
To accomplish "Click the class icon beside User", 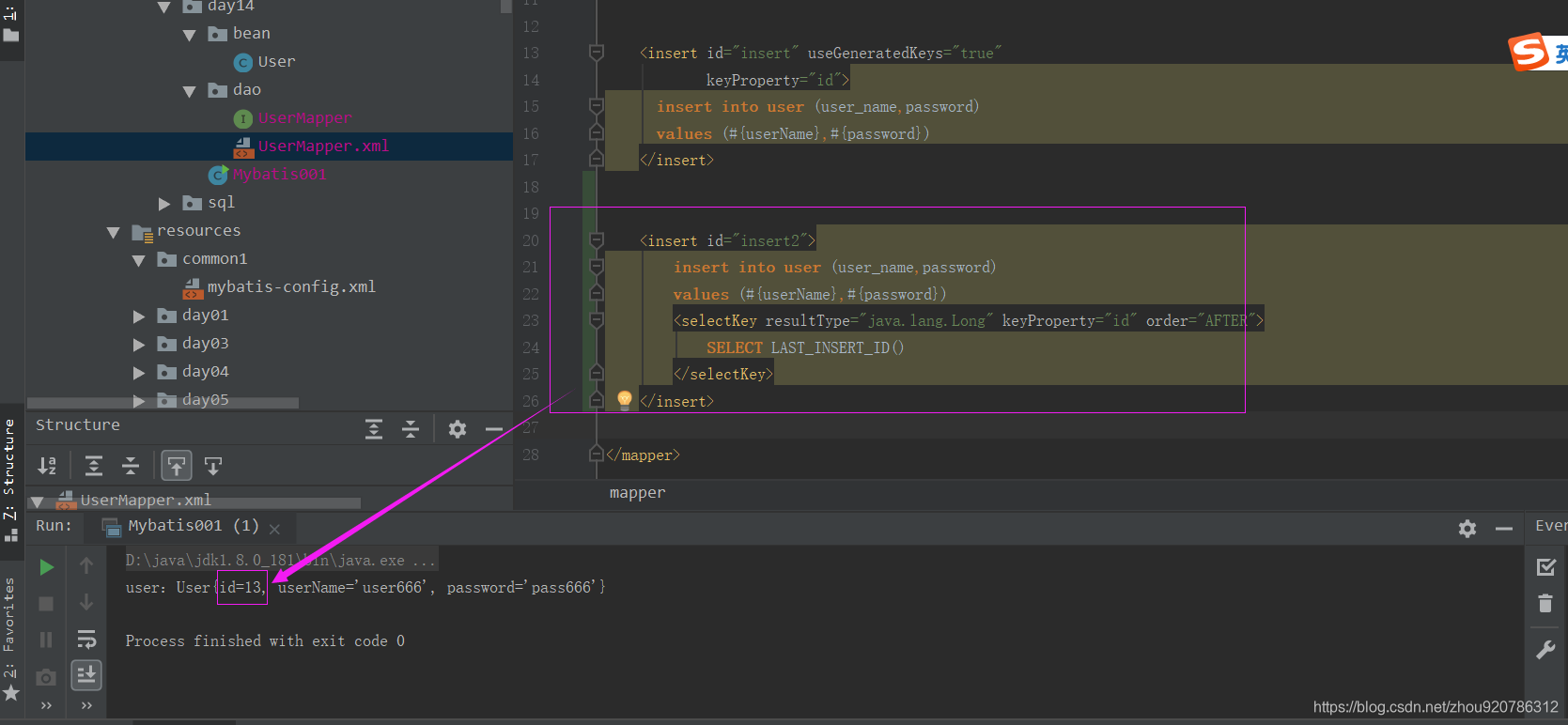I will pos(243,62).
